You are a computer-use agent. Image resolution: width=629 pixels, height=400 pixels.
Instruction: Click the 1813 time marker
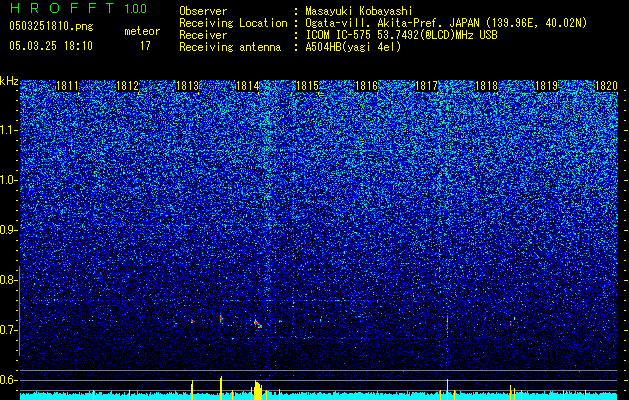187,86
